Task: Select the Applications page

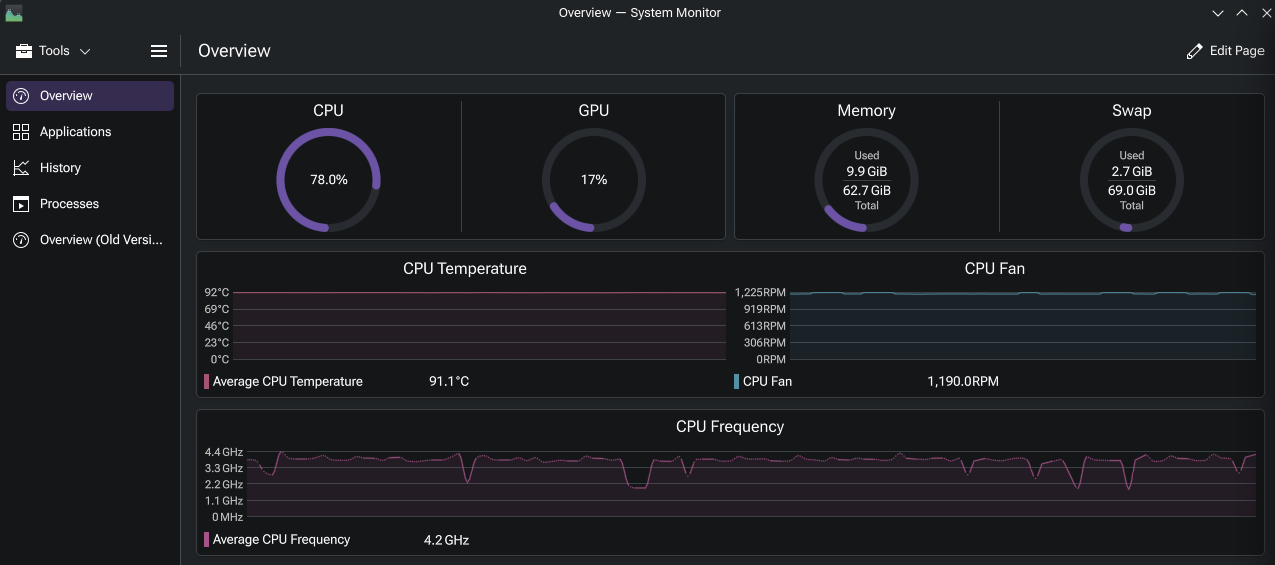Action: (x=75, y=132)
